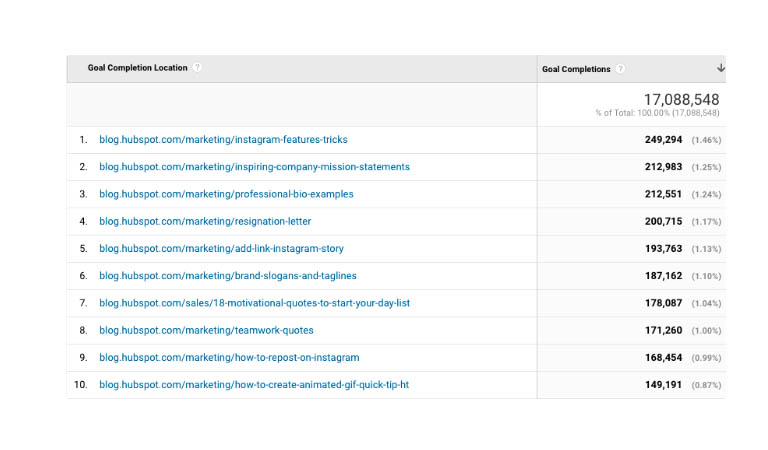Select value 178,087 in row 7

coord(663,303)
